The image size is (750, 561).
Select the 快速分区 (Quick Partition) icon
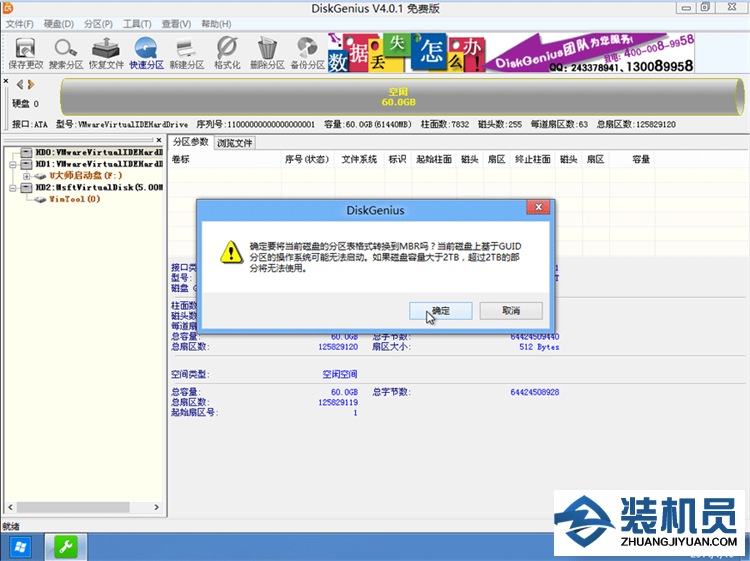coord(146,52)
